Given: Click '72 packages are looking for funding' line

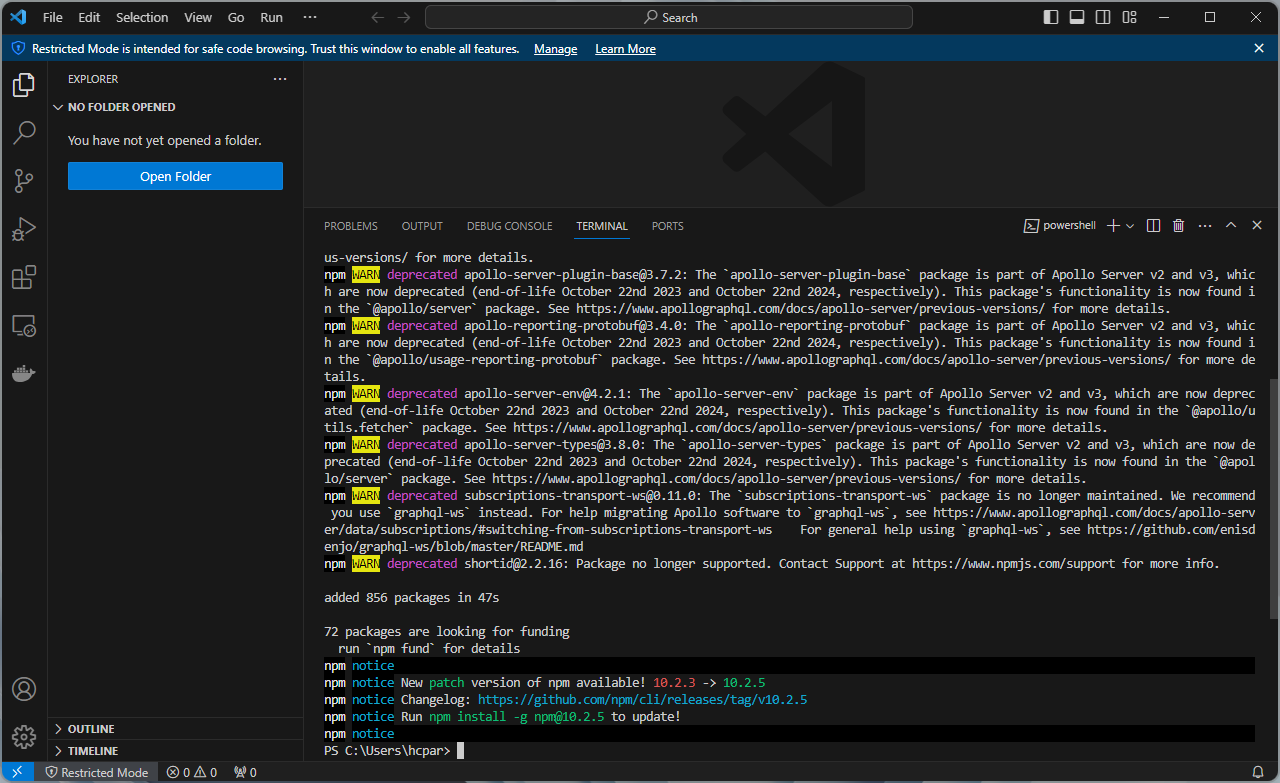Looking at the screenshot, I should click(x=447, y=632).
